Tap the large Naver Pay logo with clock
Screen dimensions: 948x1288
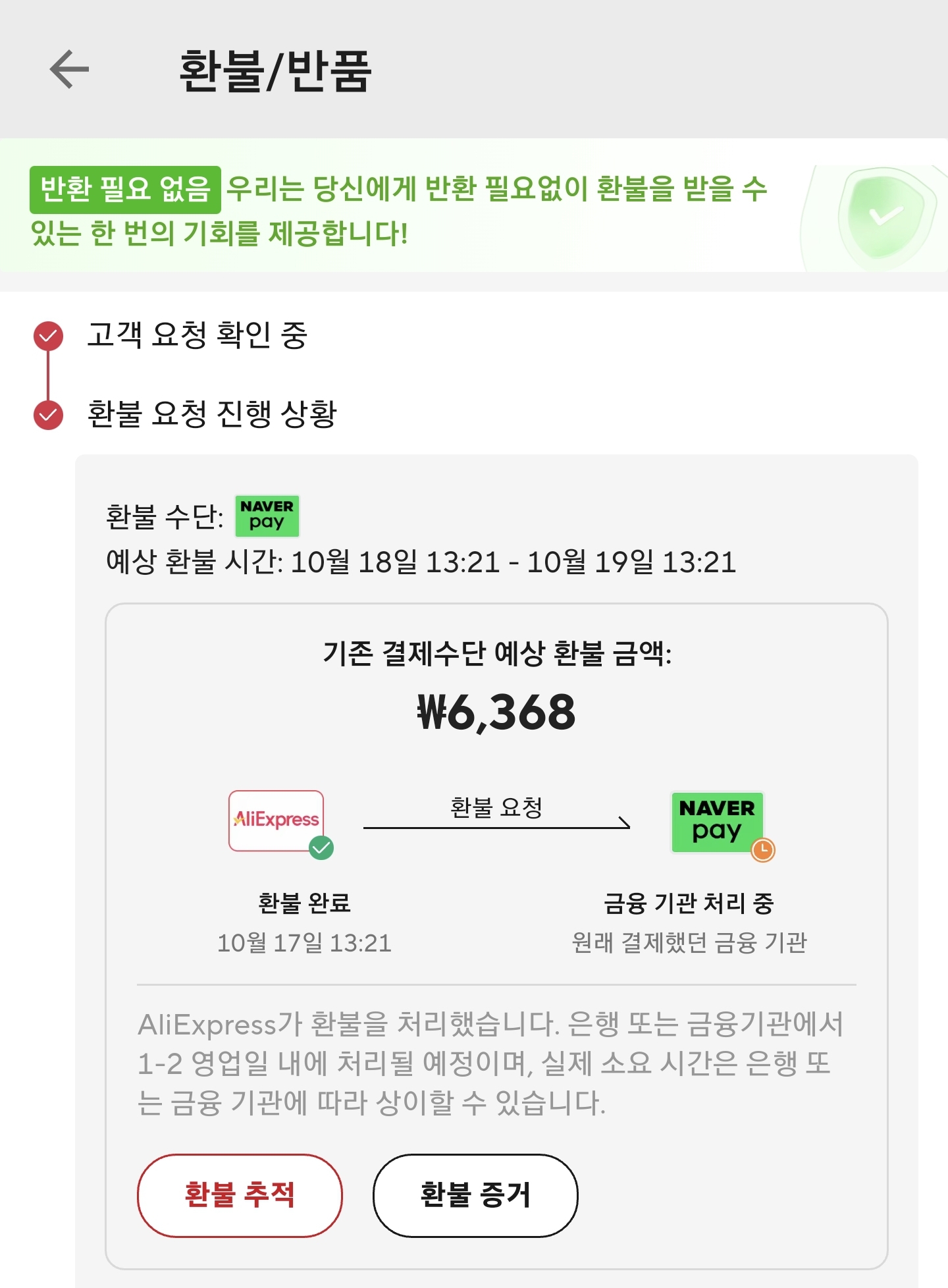[717, 822]
